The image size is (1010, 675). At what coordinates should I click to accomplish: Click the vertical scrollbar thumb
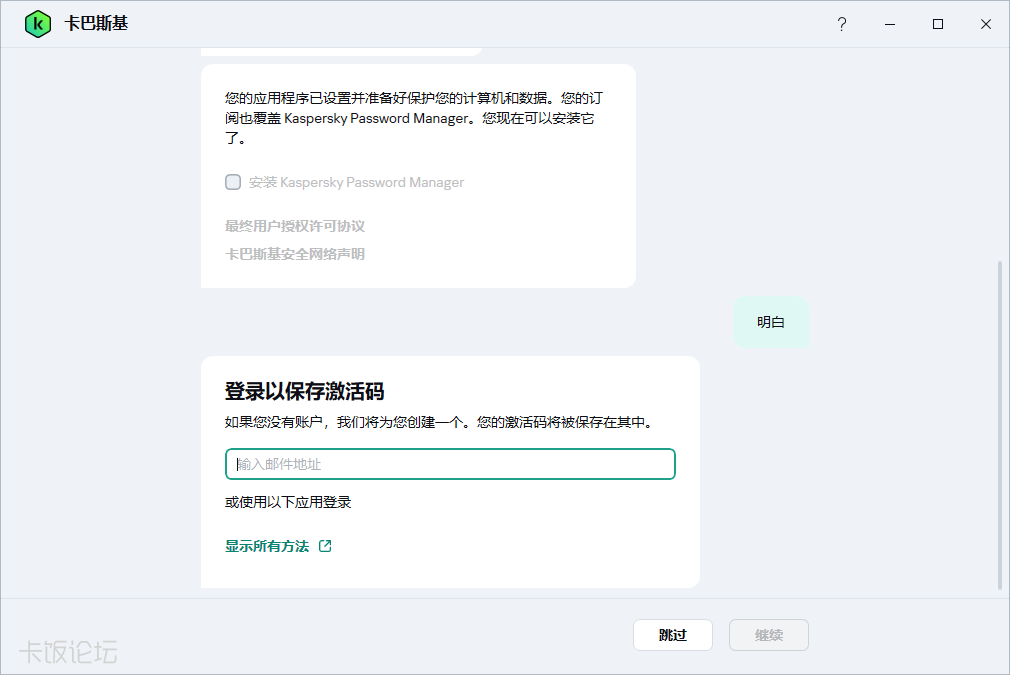1000,425
